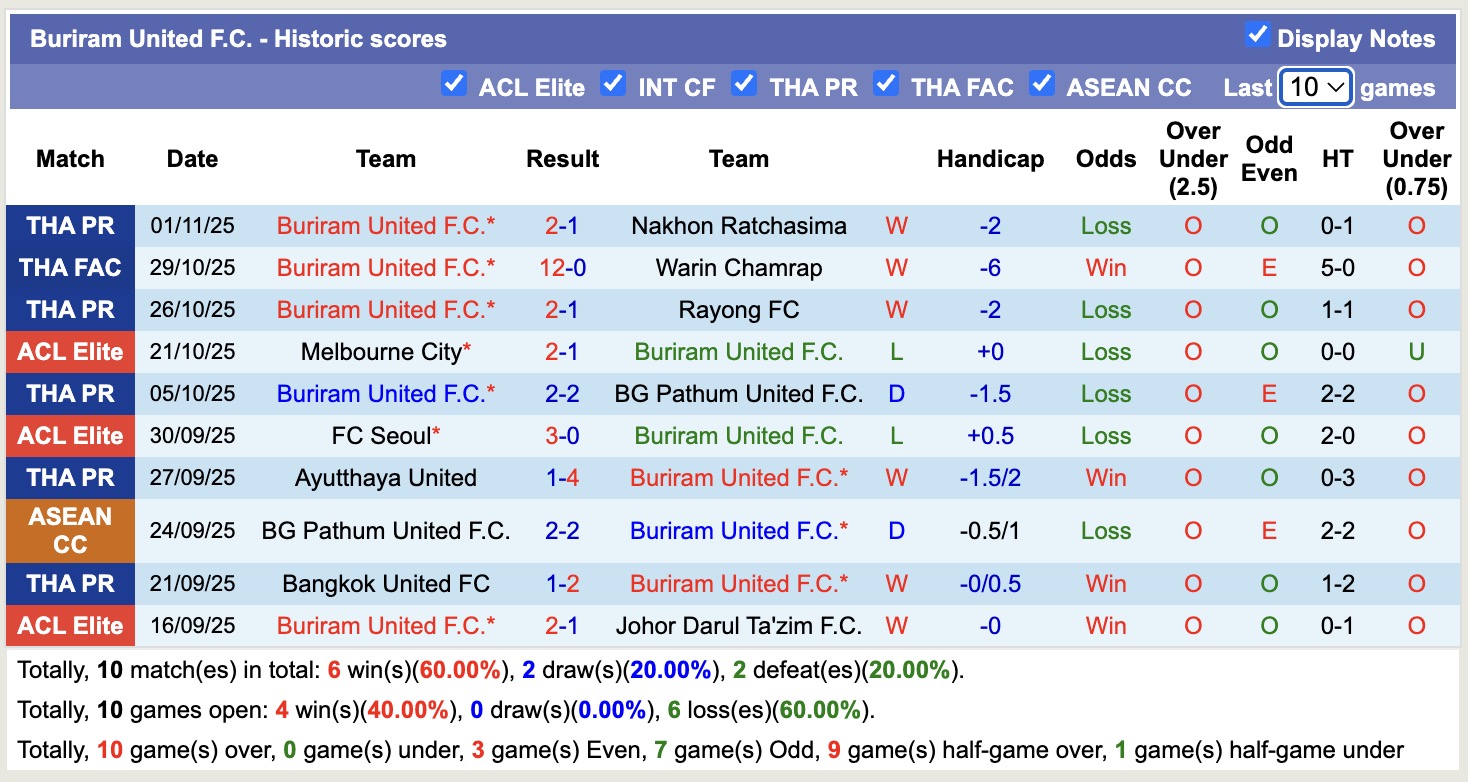Click the Handicap column header
The image size is (1468, 782).
point(990,158)
